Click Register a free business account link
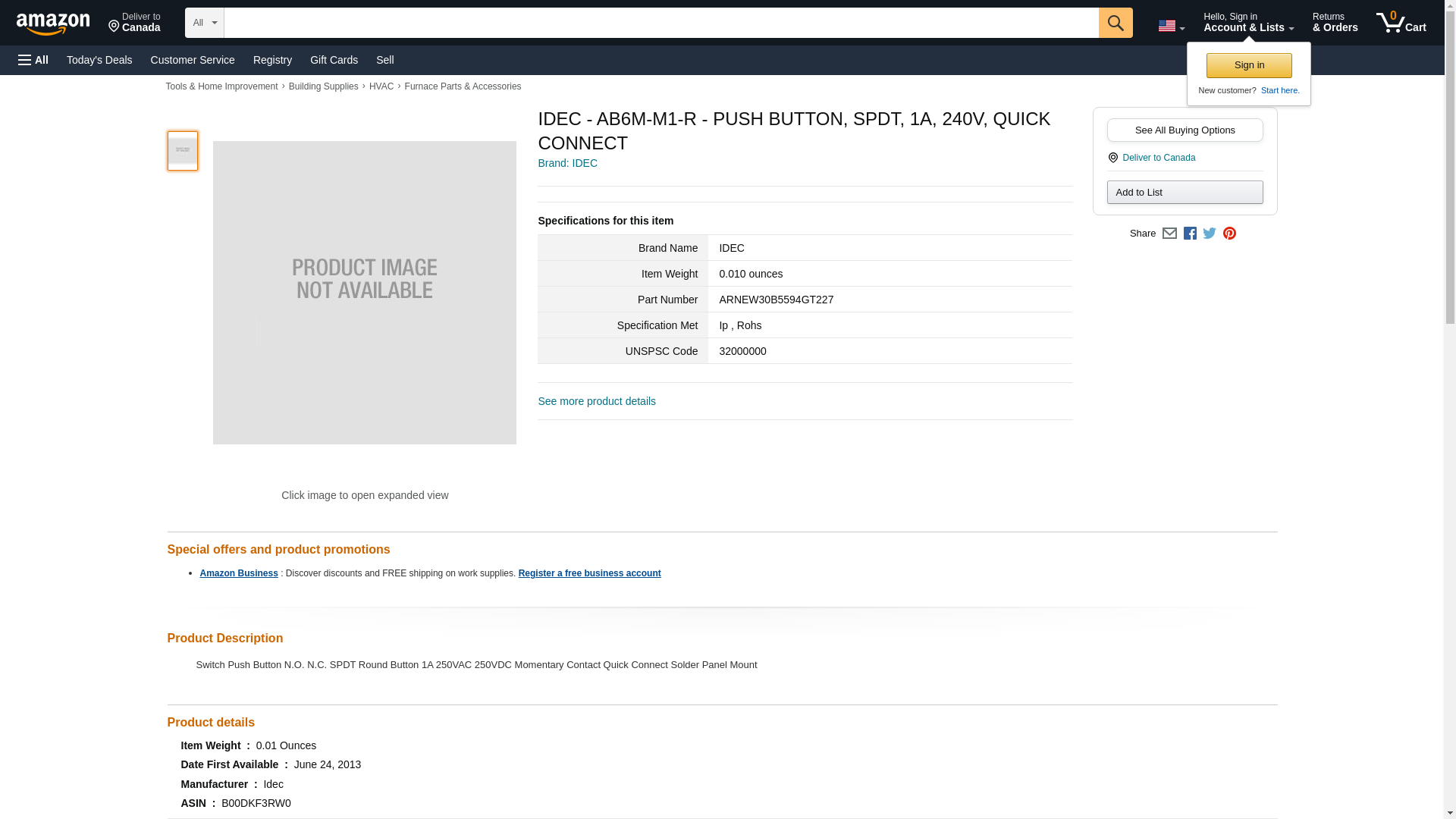 [x=589, y=573]
